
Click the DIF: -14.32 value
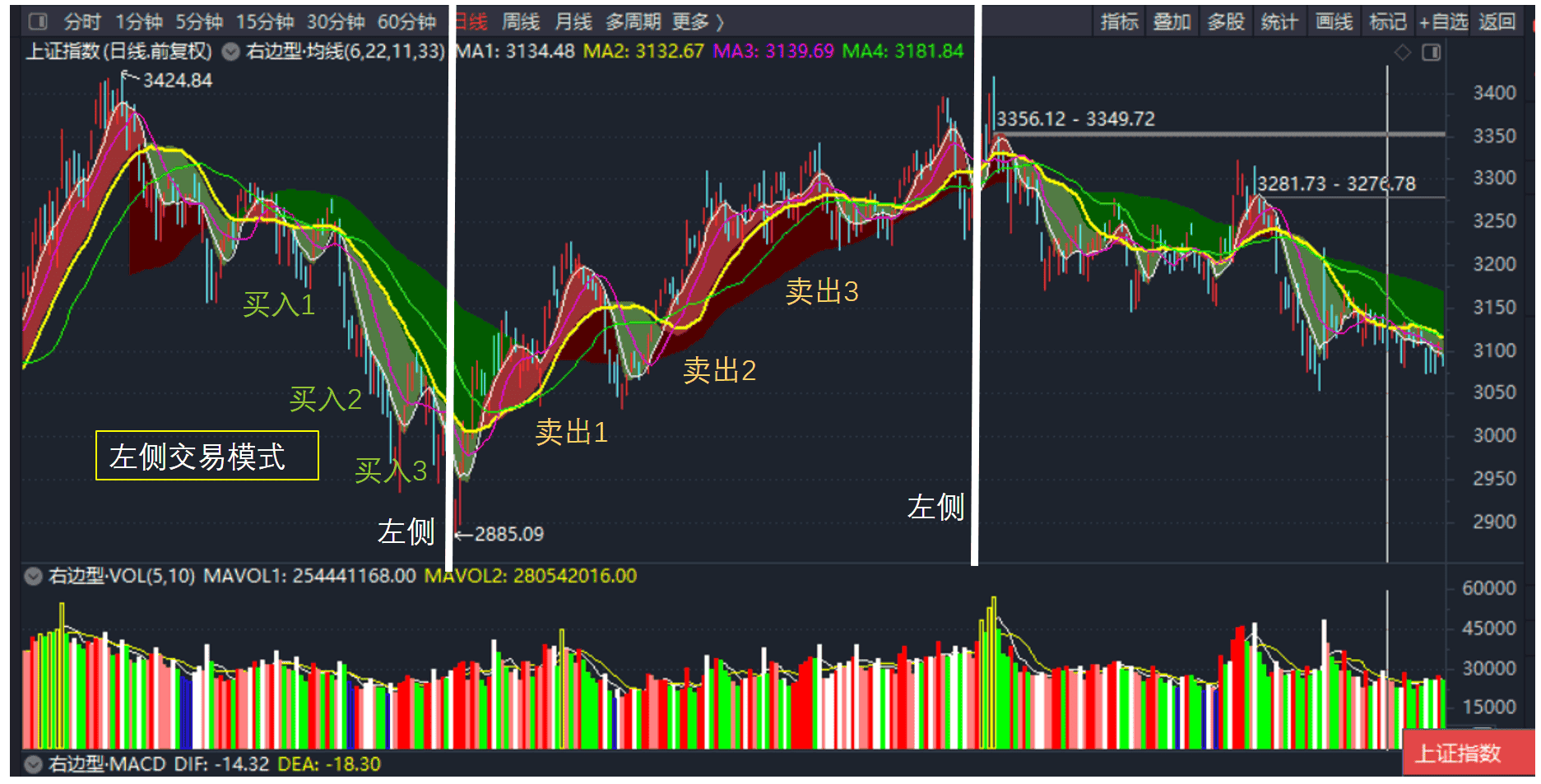221,764
